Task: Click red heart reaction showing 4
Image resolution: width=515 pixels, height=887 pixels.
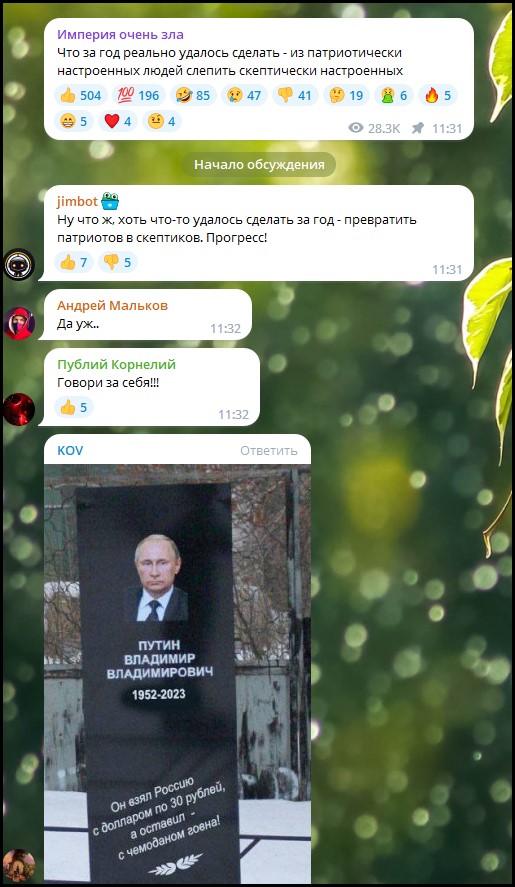Action: 118,121
